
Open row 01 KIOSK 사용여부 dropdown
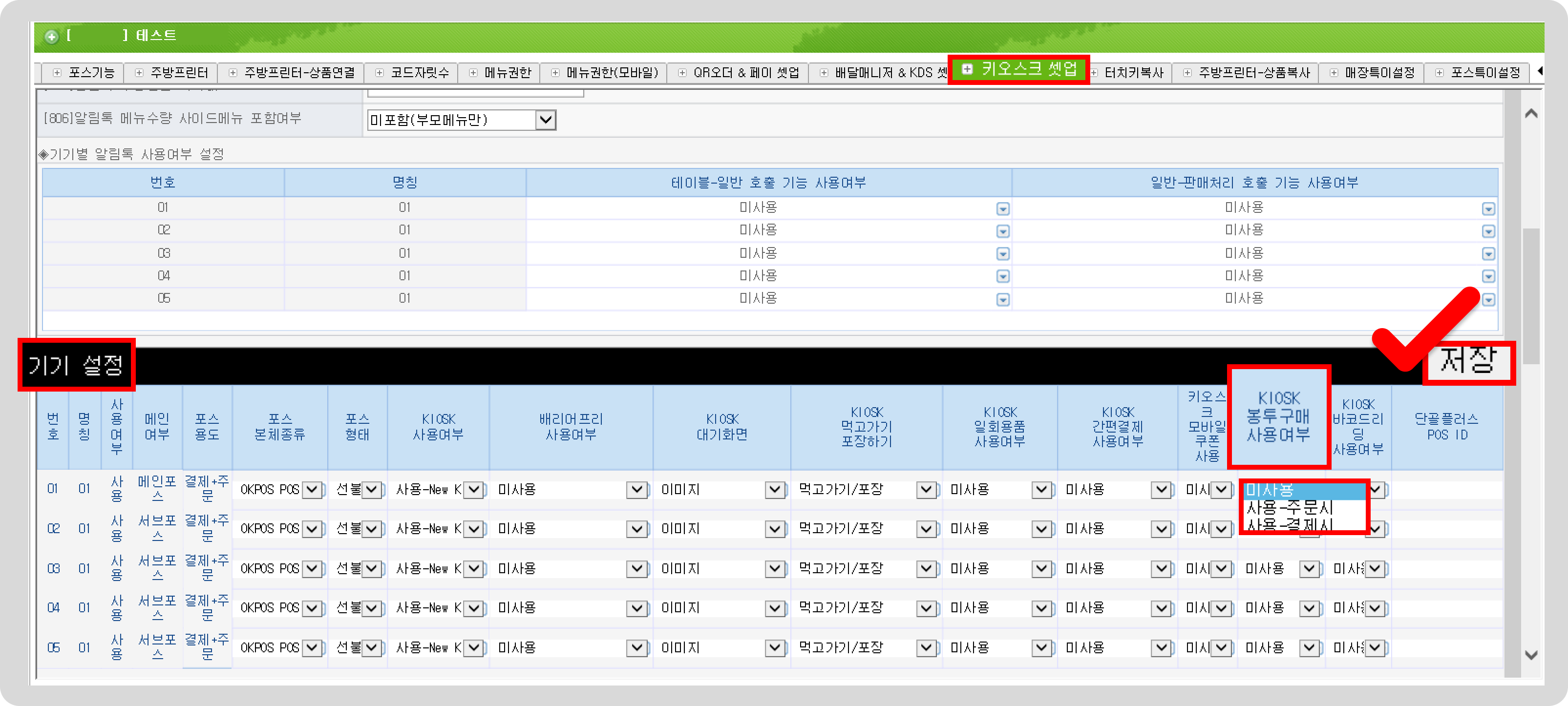coord(474,490)
